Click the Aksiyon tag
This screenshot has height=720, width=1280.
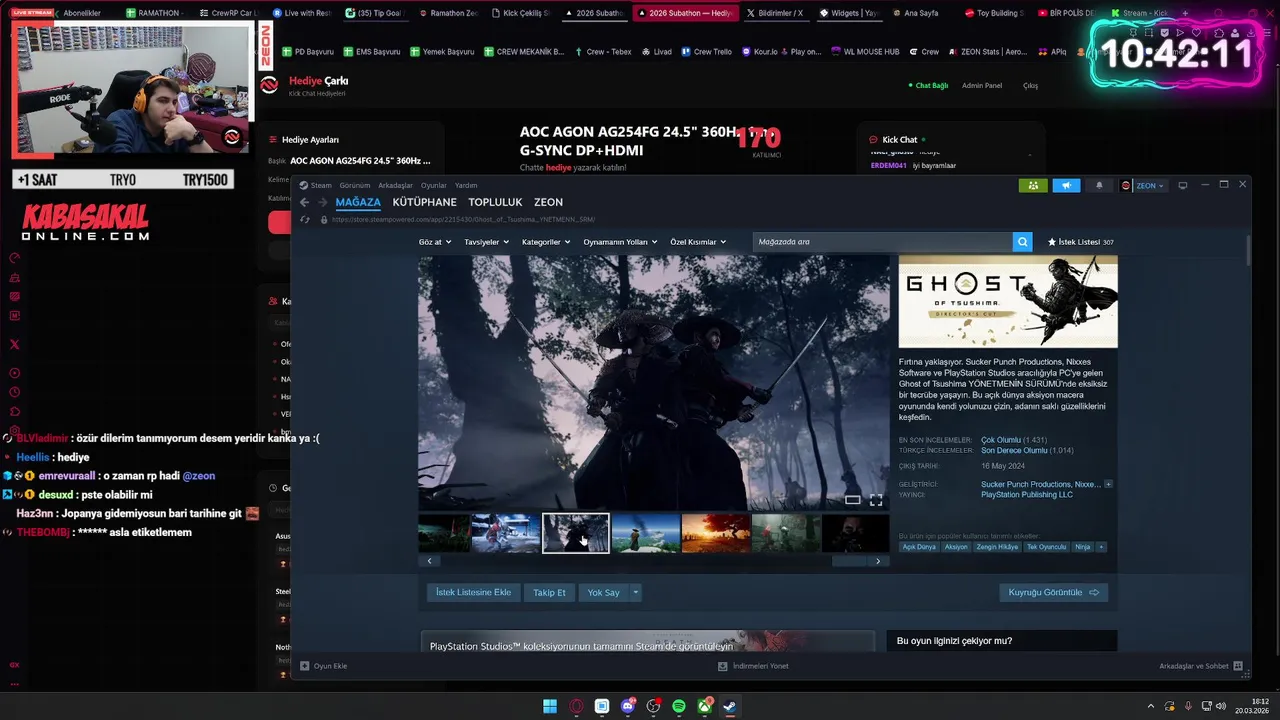click(956, 547)
